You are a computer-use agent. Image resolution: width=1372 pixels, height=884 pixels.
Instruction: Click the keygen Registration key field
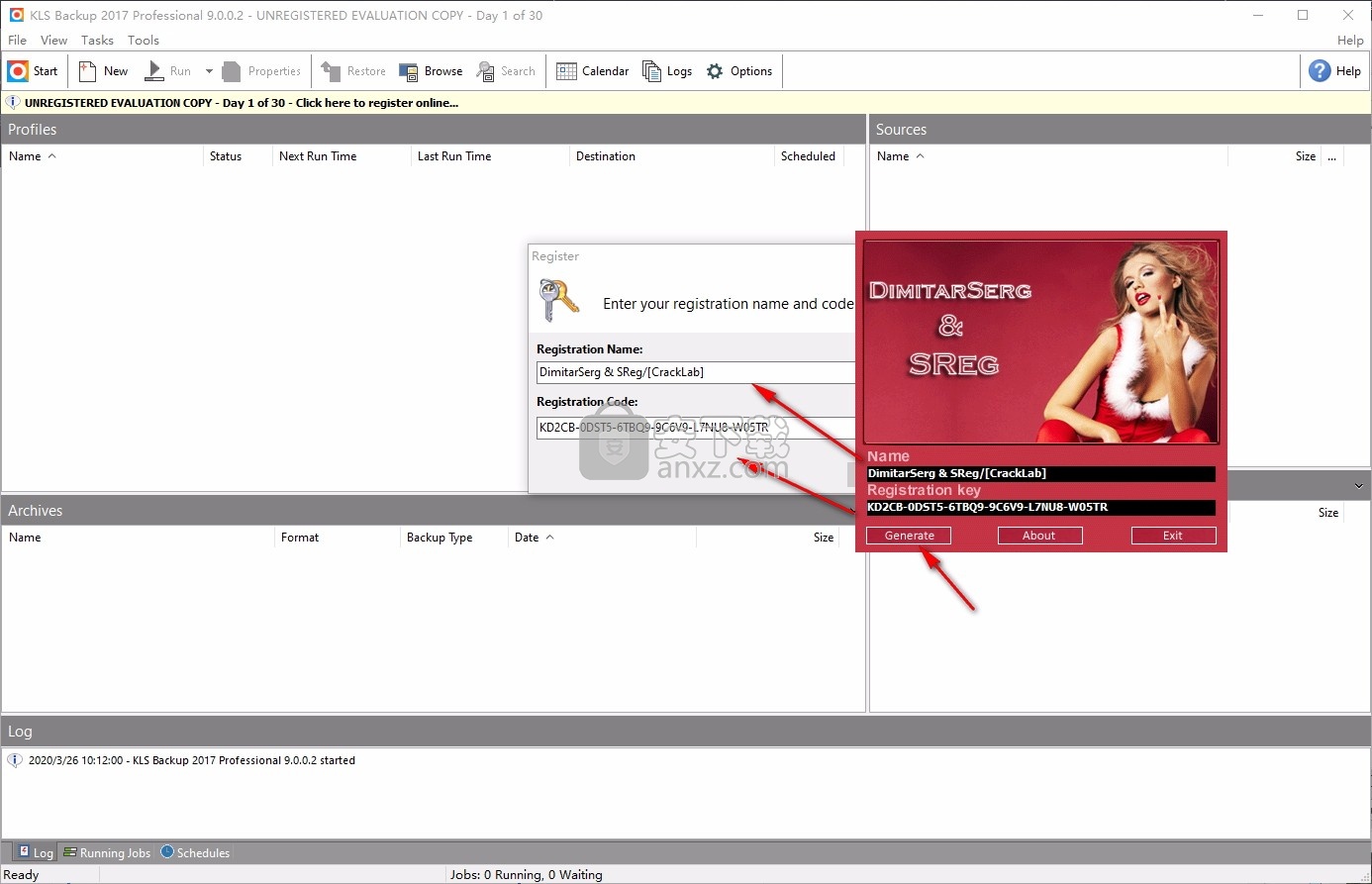[1040, 507]
